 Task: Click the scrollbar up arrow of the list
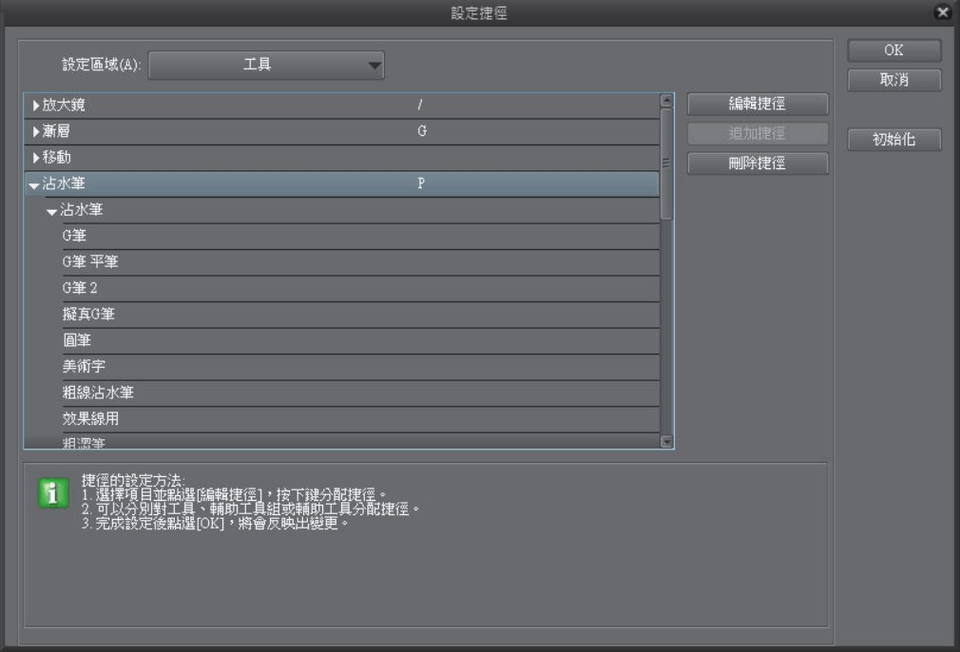(667, 100)
